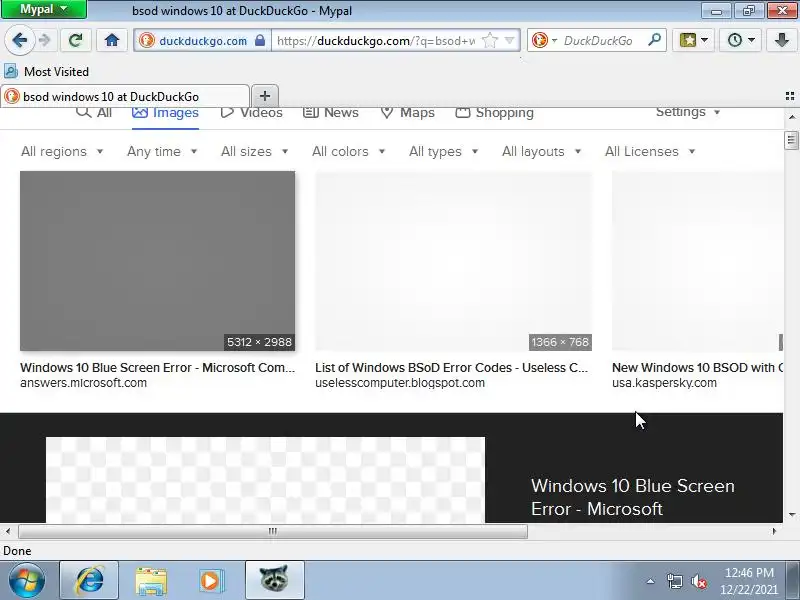Launch Internet Explorer from the taskbar
This screenshot has height=600, width=800.
pos(89,580)
